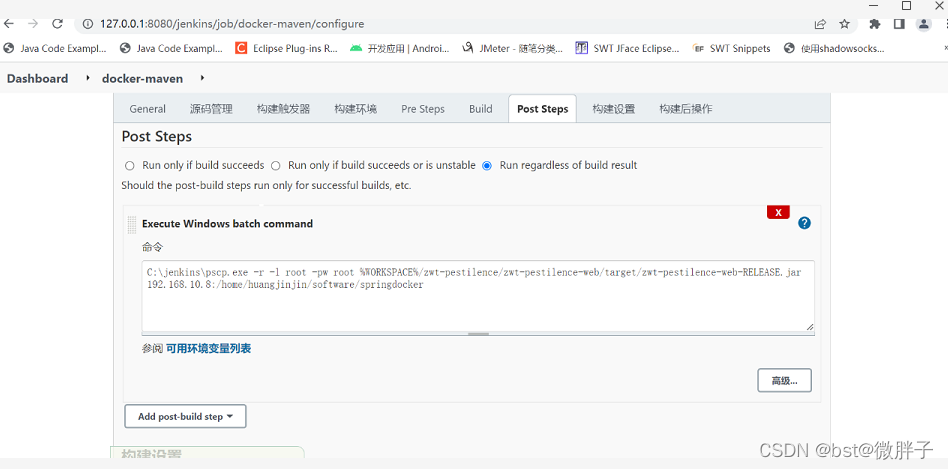
Task: Bookmark page with star icon
Action: [x=845, y=24]
